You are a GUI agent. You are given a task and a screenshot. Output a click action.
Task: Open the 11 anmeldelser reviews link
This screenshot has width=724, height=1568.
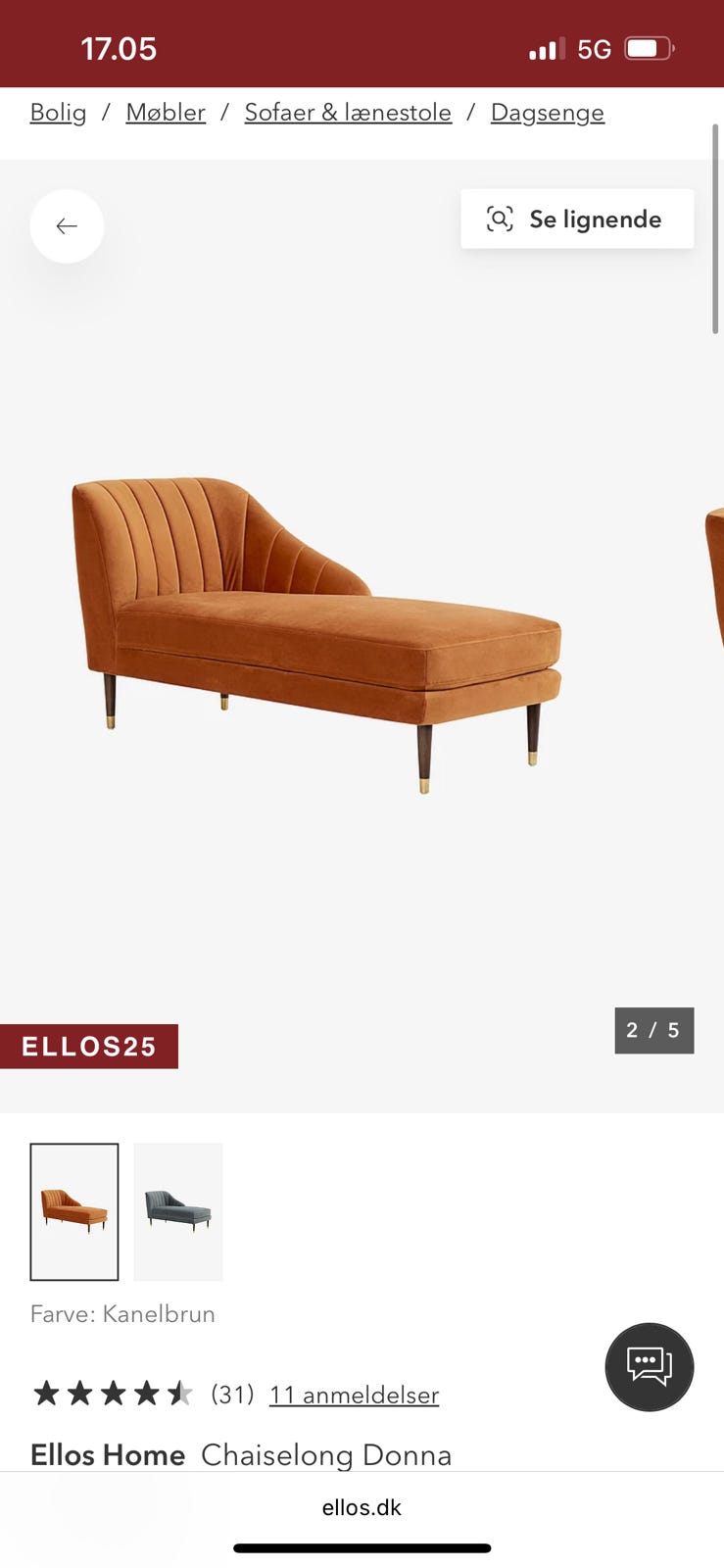(354, 1395)
